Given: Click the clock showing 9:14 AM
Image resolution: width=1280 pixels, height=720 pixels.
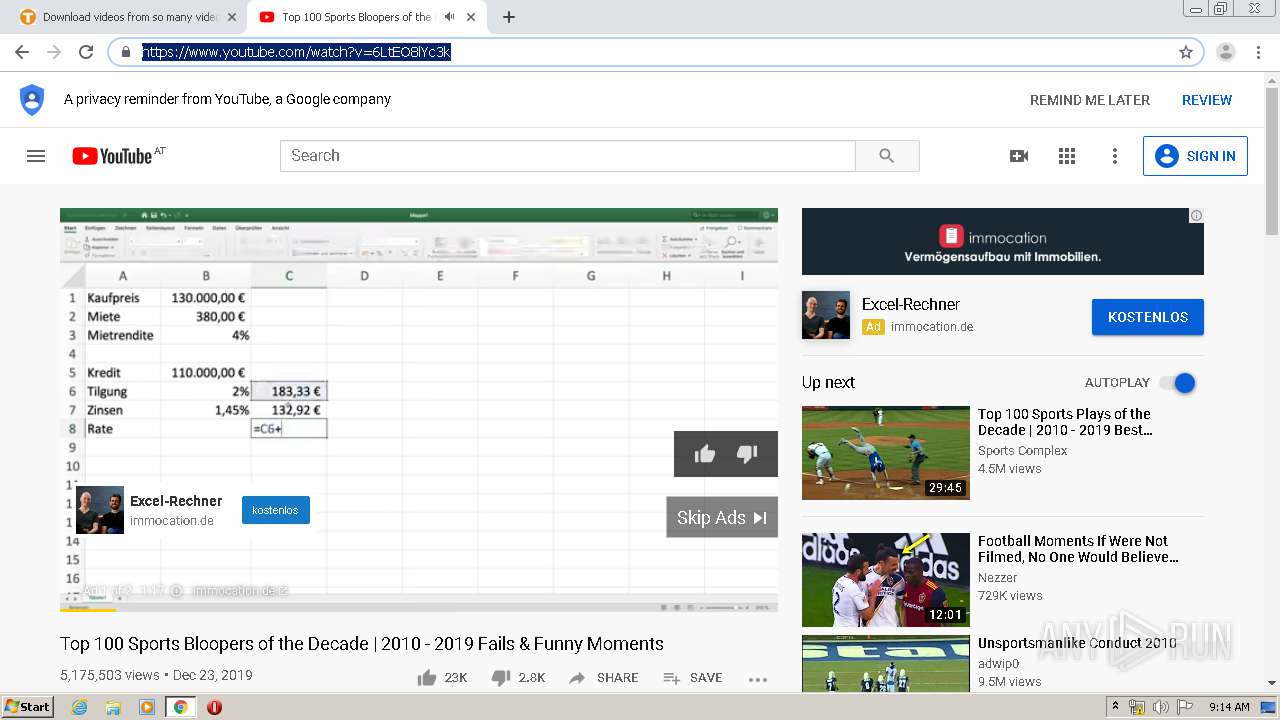Looking at the screenshot, I should pos(1229,707).
